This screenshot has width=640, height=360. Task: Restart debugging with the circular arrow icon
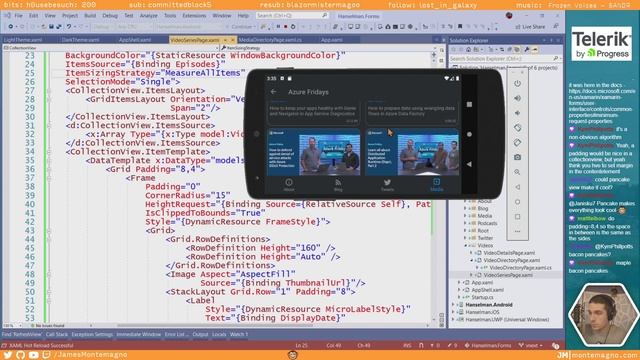coord(293,27)
